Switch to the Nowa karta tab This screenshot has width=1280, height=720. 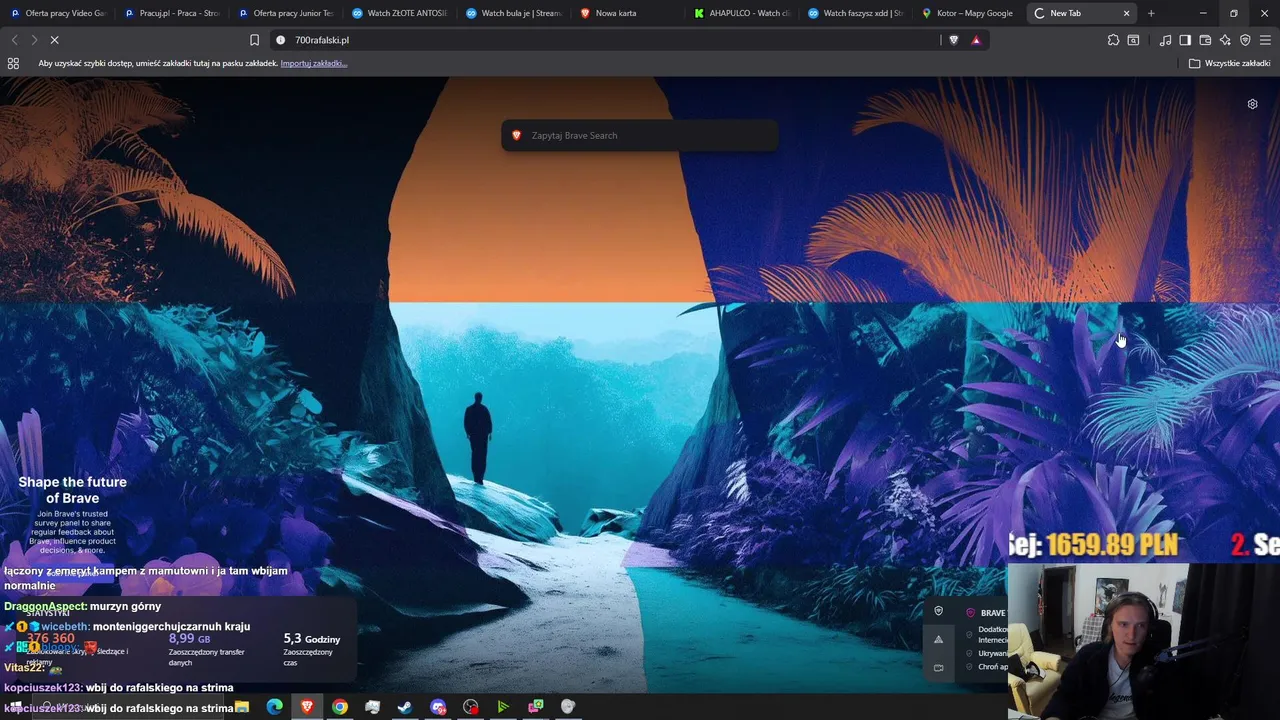point(628,13)
